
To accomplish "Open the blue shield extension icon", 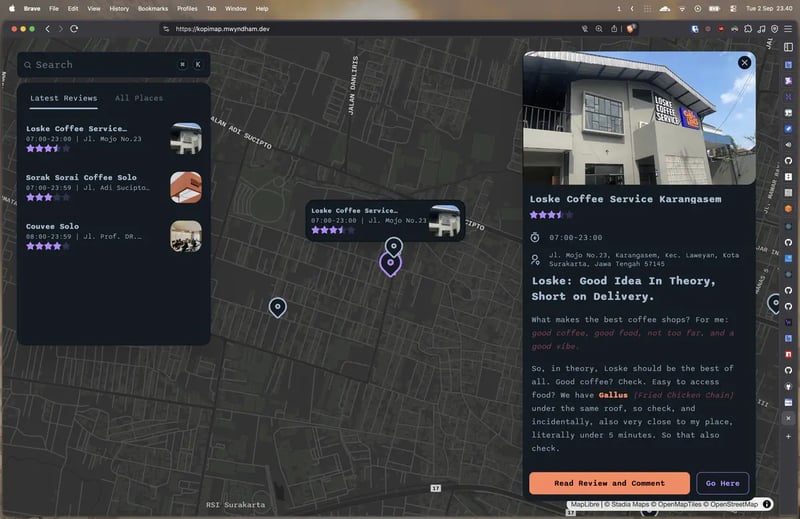I will pos(695,29).
